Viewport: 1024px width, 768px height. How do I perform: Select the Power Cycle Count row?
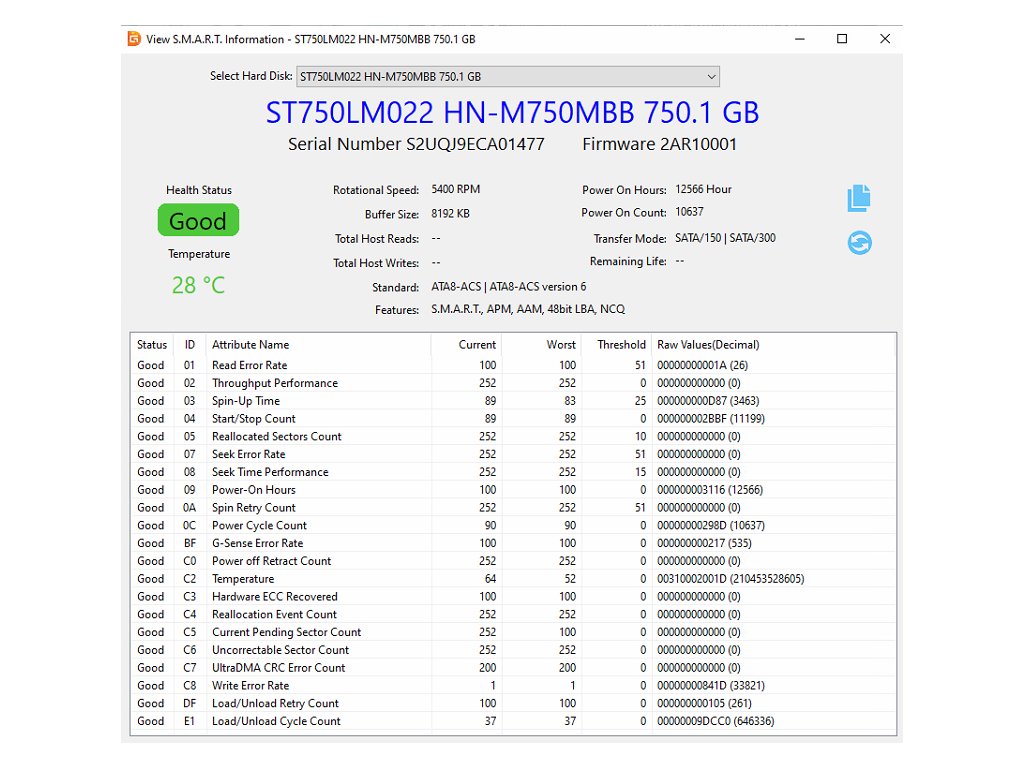click(513, 525)
